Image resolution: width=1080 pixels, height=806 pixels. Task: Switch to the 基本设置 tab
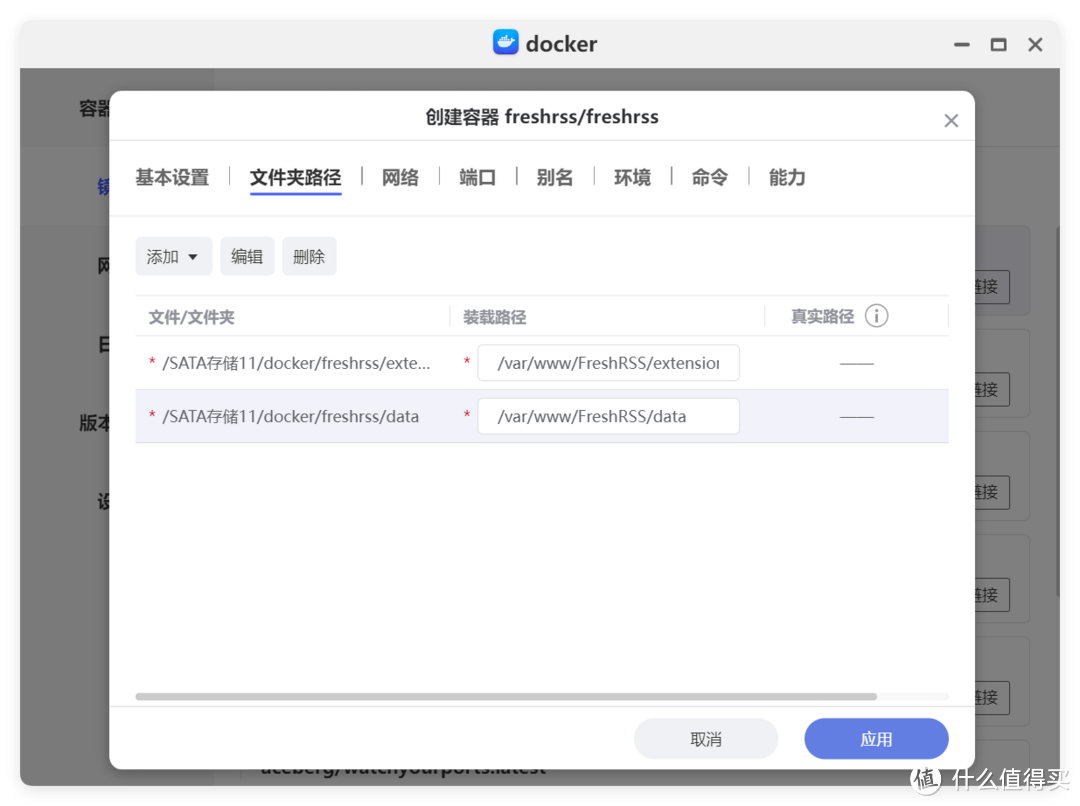pyautogui.click(x=172, y=177)
